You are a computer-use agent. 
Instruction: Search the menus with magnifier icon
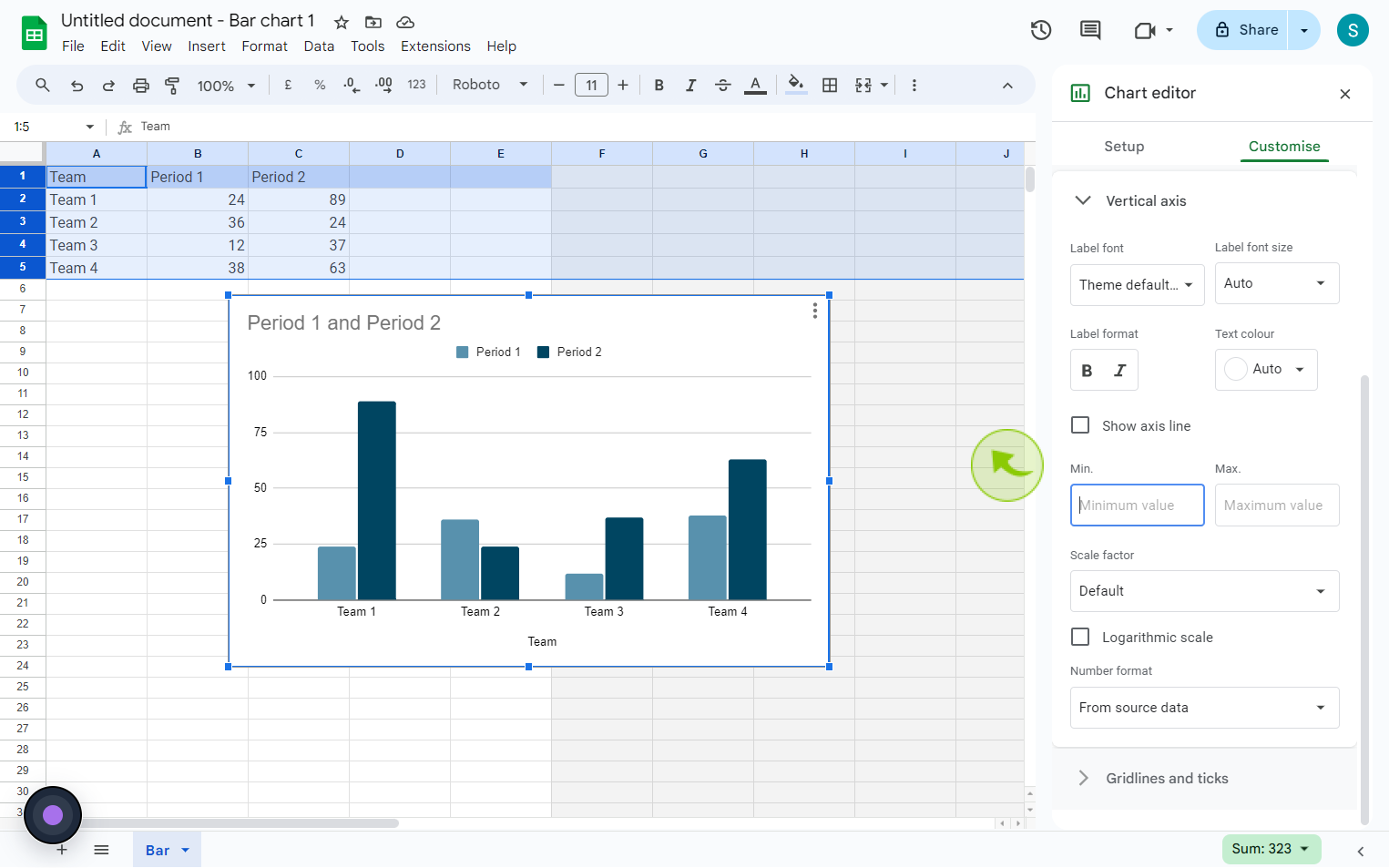click(x=42, y=85)
